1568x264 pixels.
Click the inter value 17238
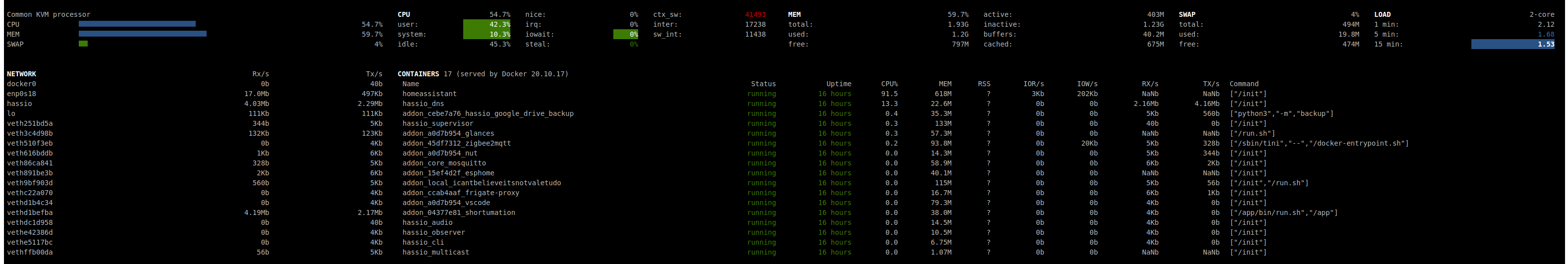click(756, 24)
